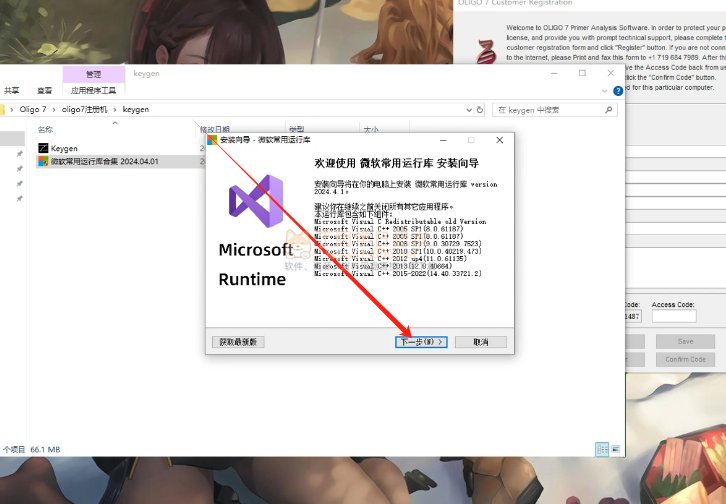Click the 取消 button in wizard
Viewport: 726px width, 504px height.
[480, 341]
